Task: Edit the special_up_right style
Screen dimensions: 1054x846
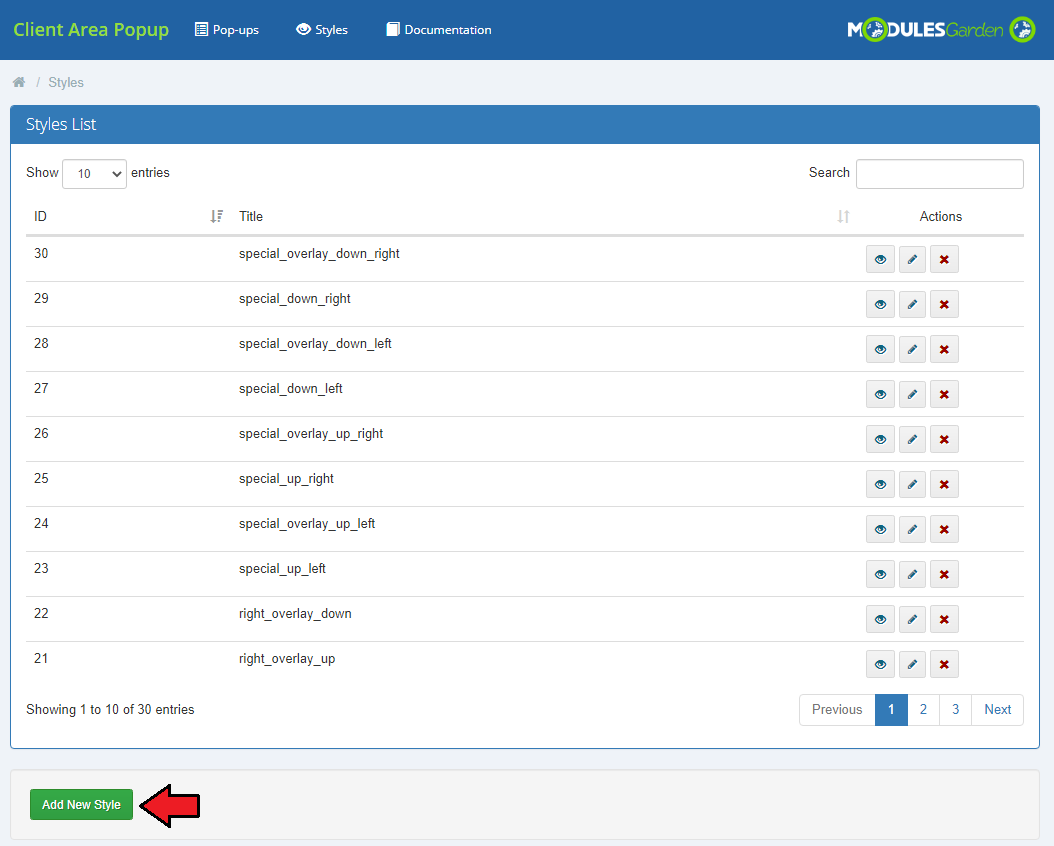Action: click(x=912, y=484)
